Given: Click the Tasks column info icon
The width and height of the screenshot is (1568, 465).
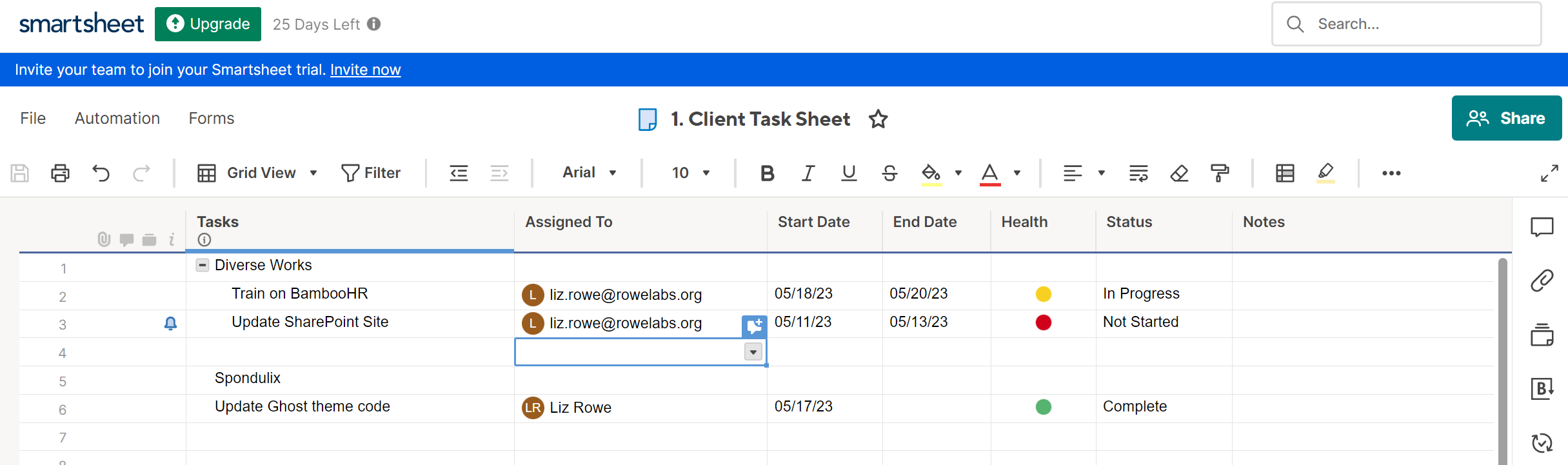Looking at the screenshot, I should tap(204, 240).
